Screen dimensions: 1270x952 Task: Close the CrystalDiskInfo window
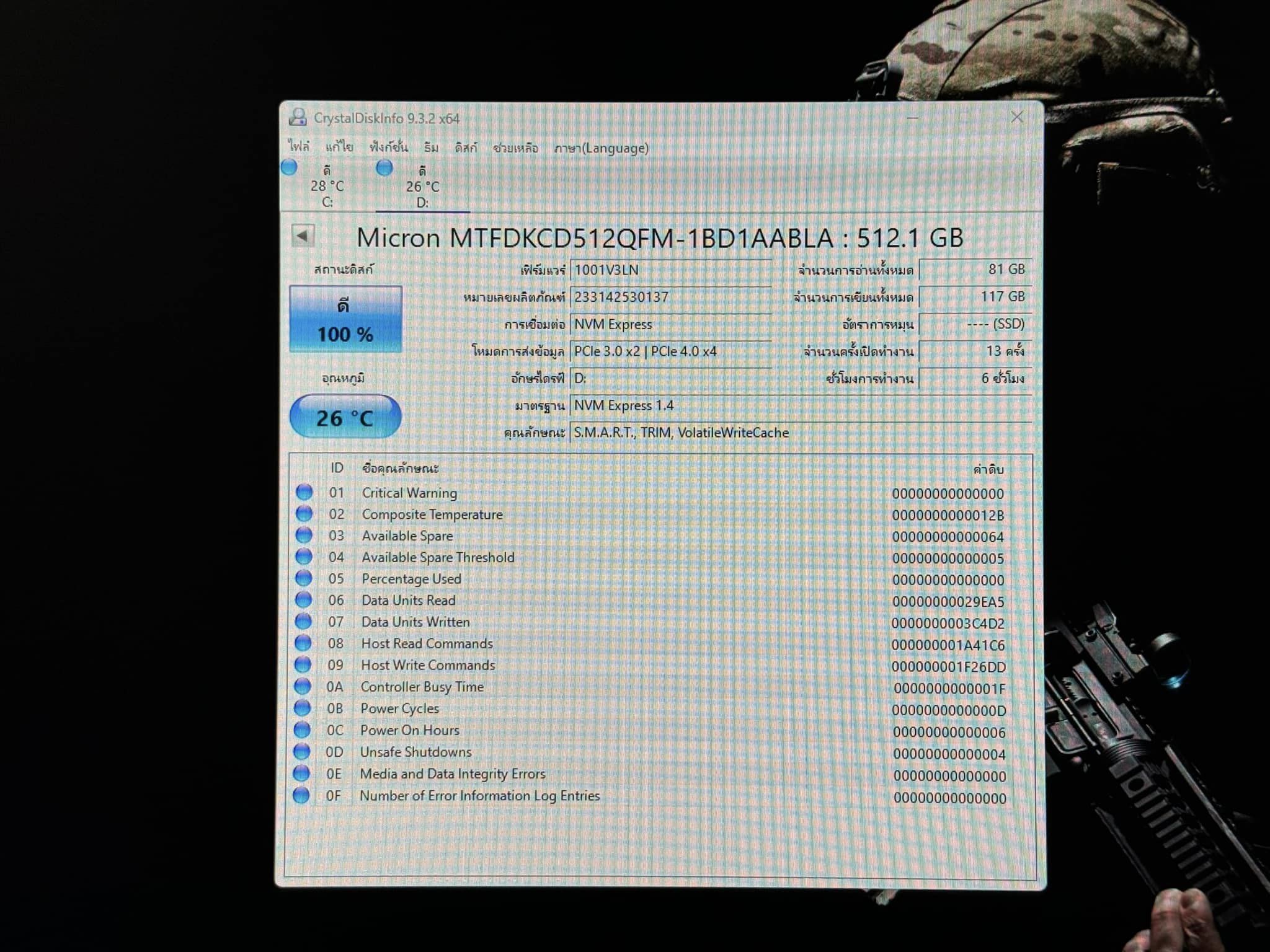pyautogui.click(x=1016, y=117)
